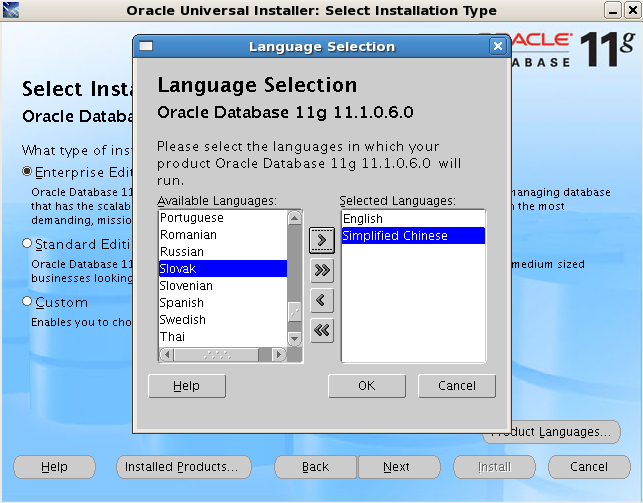Select Spanish in Available Languages
The image size is (643, 503).
[223, 303]
